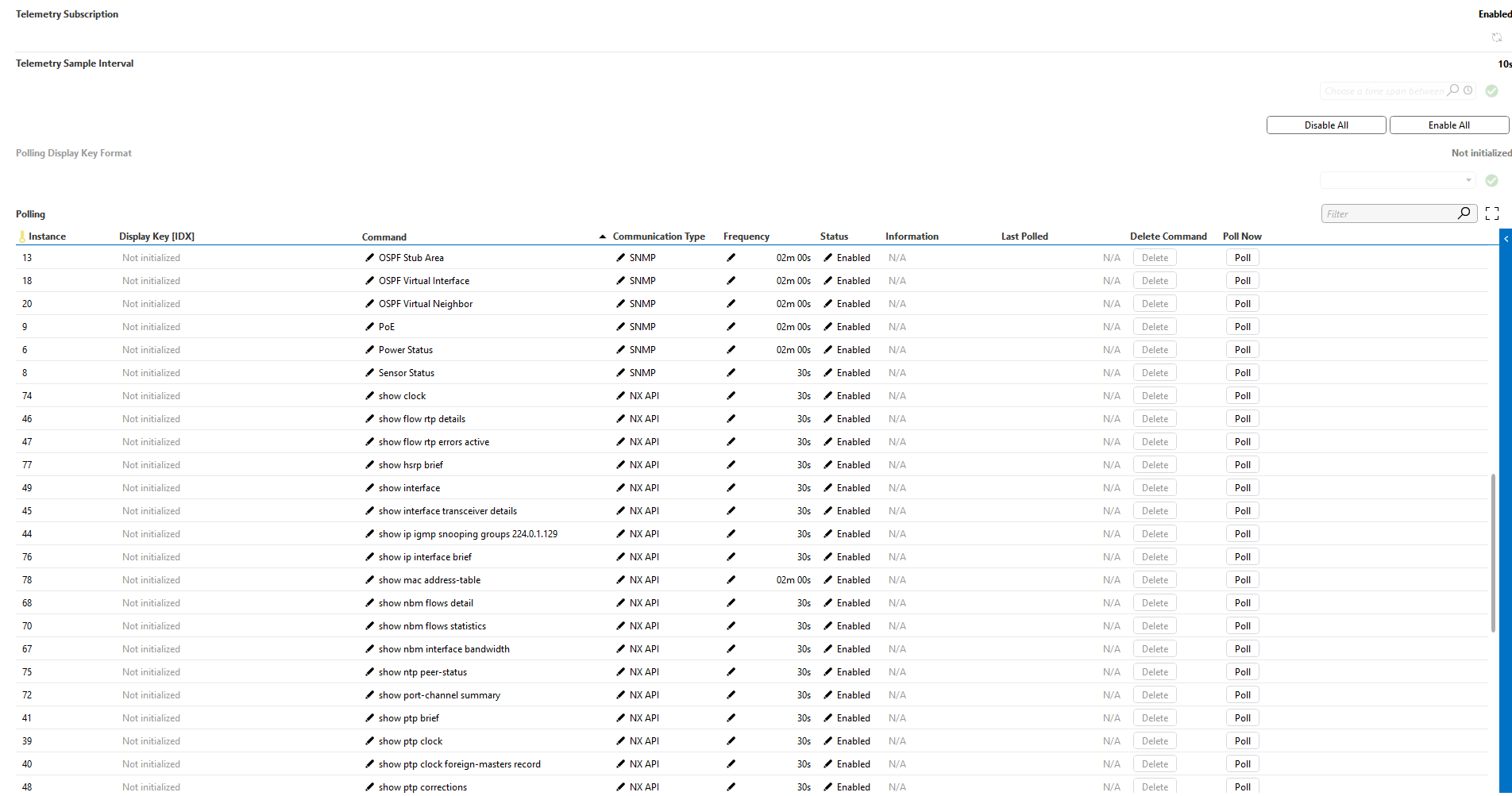Edit the frequency for show mac address-table
The image size is (1512, 796).
pos(731,580)
